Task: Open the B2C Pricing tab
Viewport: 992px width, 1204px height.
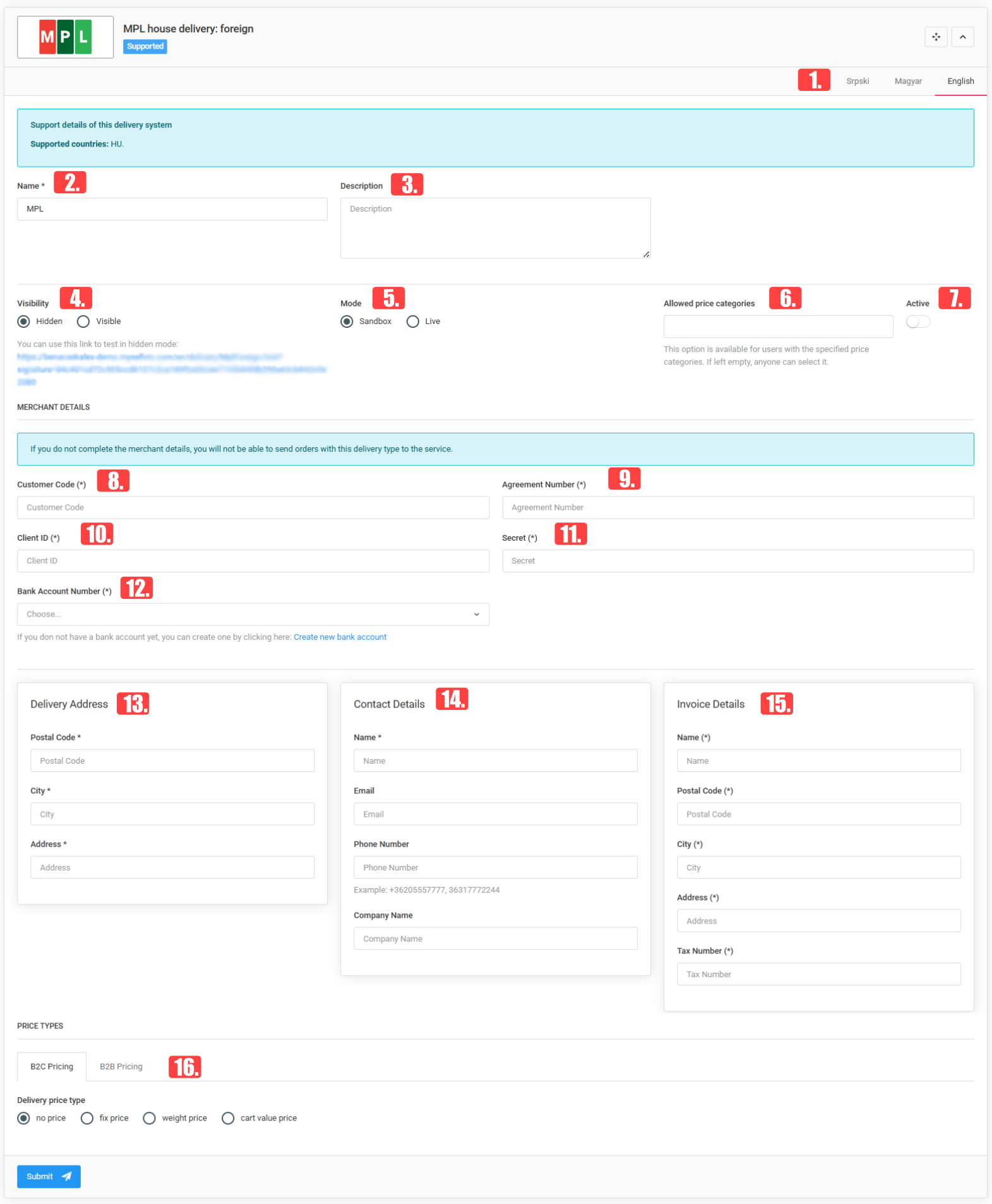Action: pos(52,1067)
